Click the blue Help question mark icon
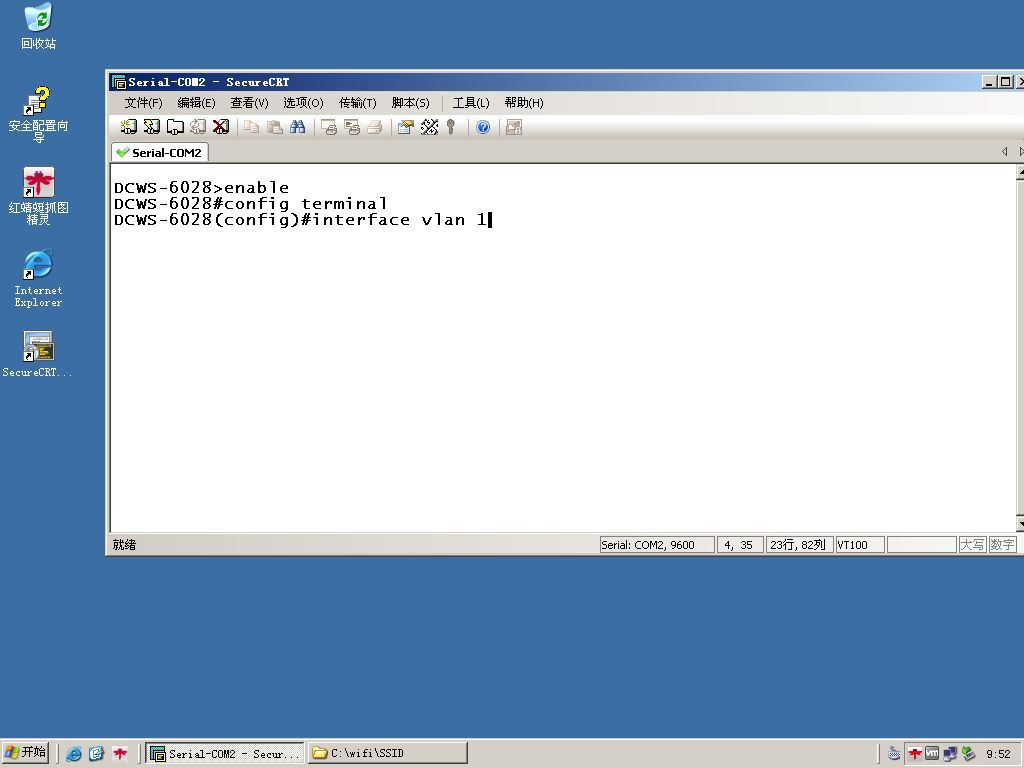 [x=483, y=127]
